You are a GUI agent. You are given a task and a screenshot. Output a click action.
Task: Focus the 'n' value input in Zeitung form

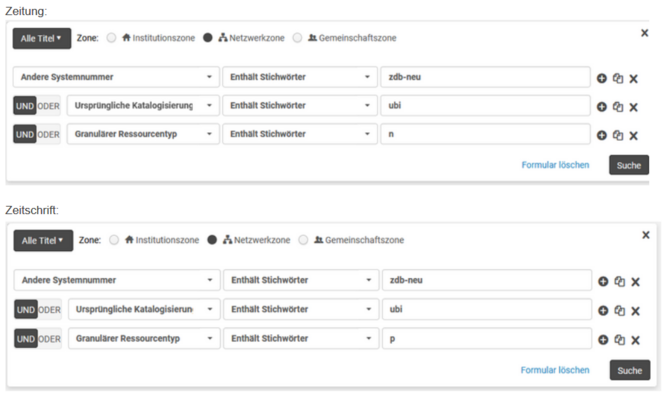tap(485, 134)
